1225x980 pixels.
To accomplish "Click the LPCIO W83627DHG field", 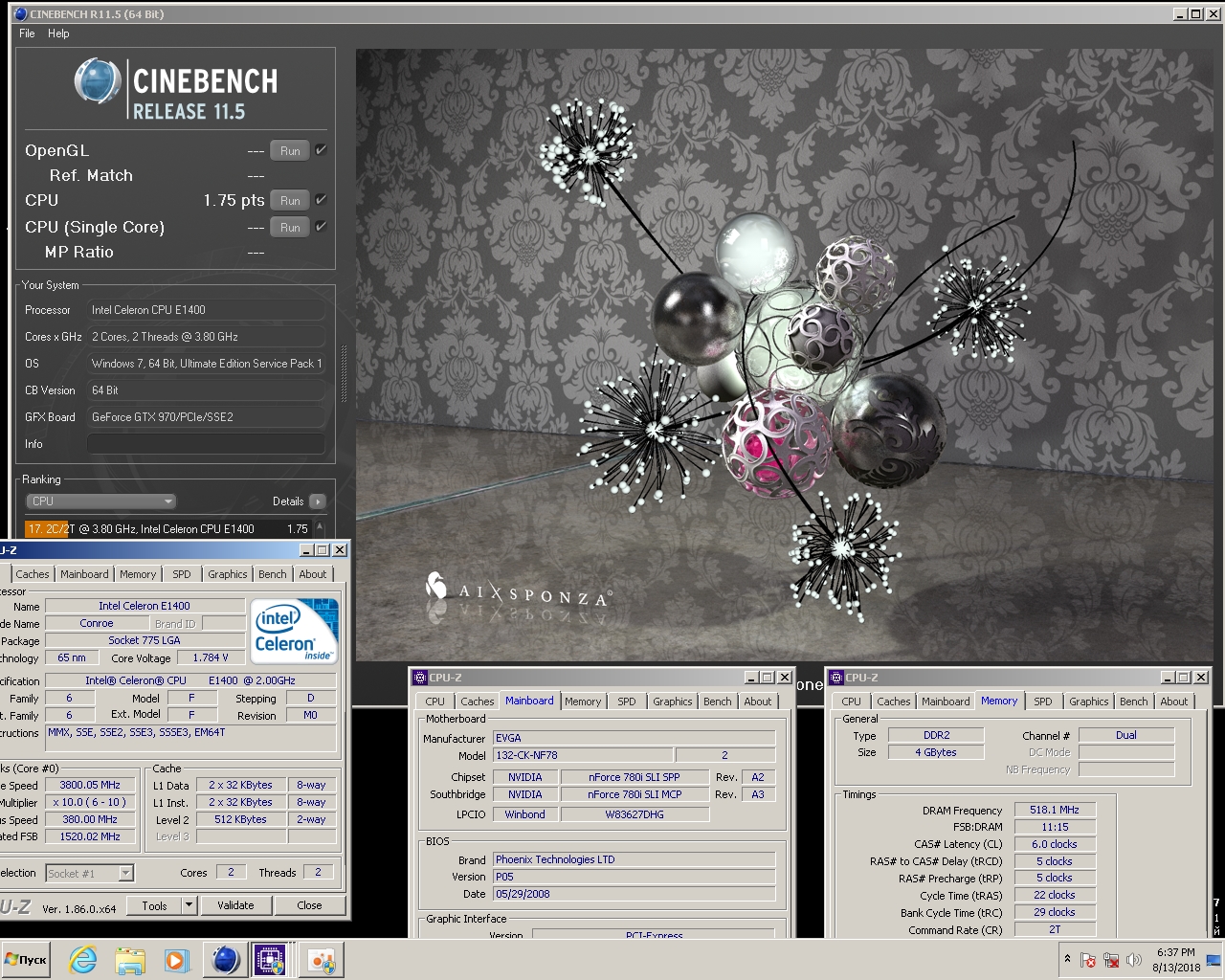I will click(635, 814).
